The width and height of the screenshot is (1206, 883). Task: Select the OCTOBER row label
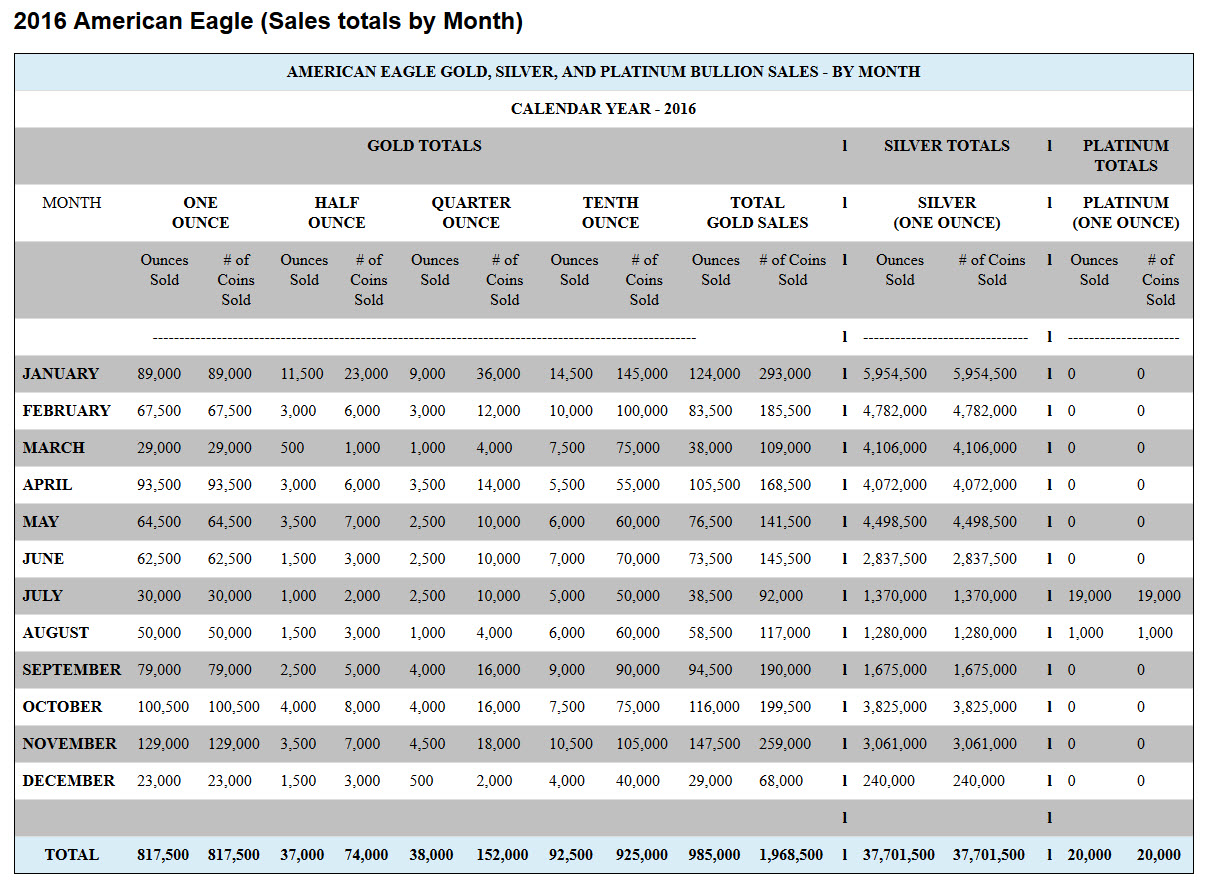(x=62, y=707)
